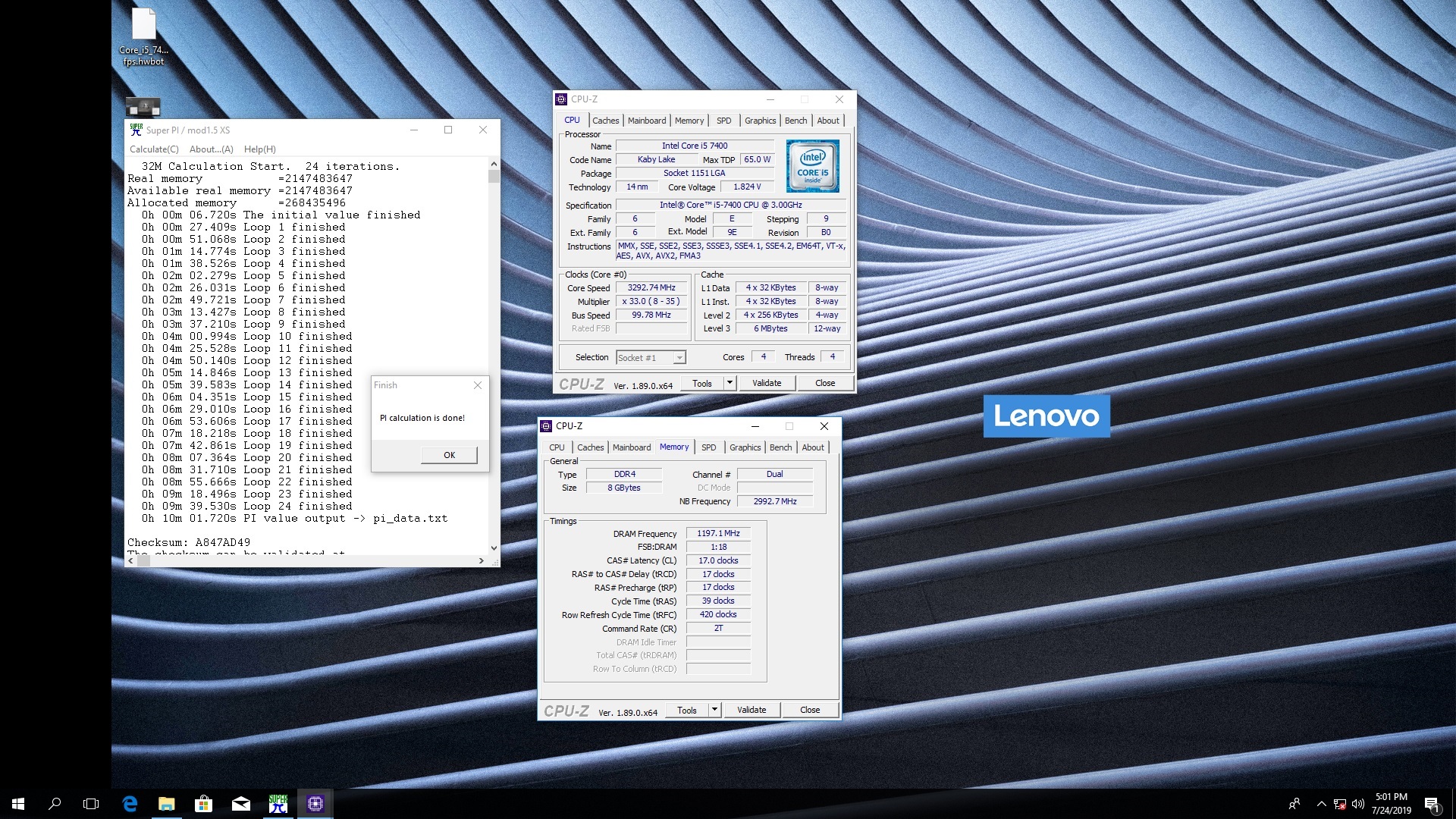This screenshot has height=819, width=1456.
Task: Launch Microsoft Edge from the taskbar
Action: click(130, 804)
